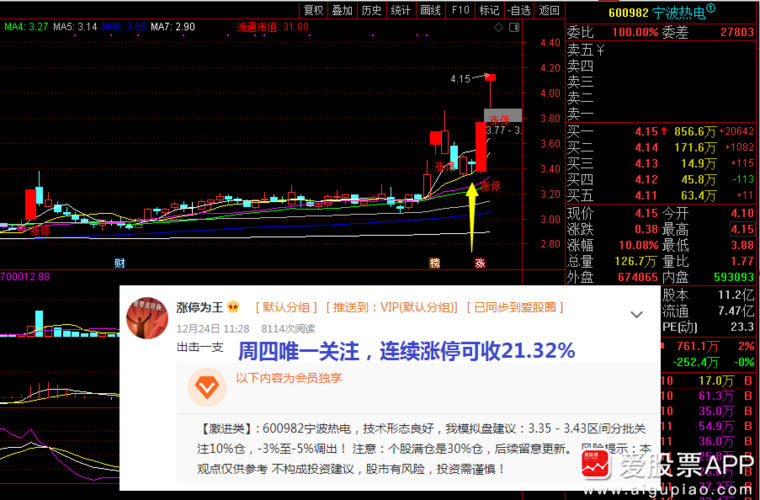Click the 财 financial marker on the chart

[120, 263]
